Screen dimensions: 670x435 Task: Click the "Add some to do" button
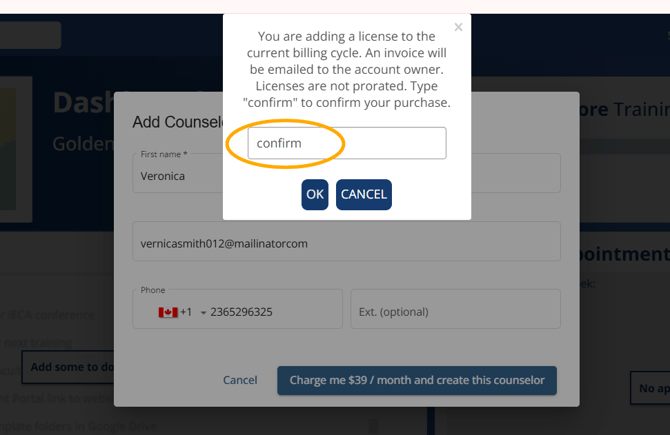[68, 367]
